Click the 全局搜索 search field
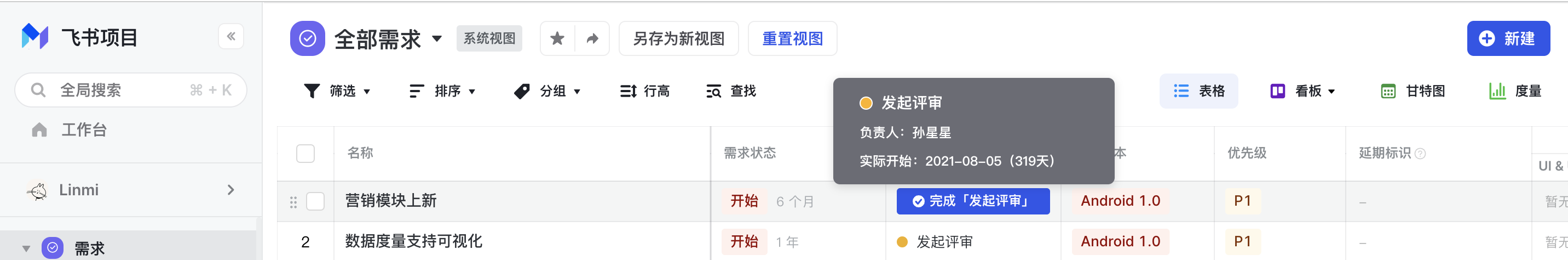The width and height of the screenshot is (1568, 260). click(x=131, y=91)
